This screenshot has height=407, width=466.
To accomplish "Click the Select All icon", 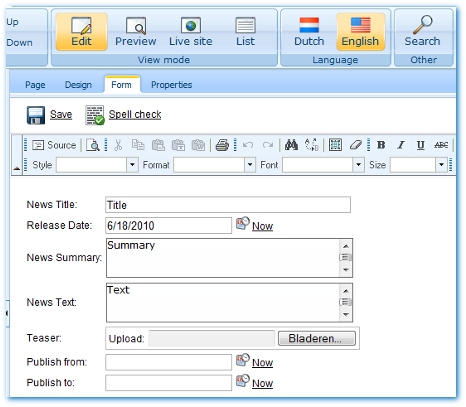I will [335, 145].
